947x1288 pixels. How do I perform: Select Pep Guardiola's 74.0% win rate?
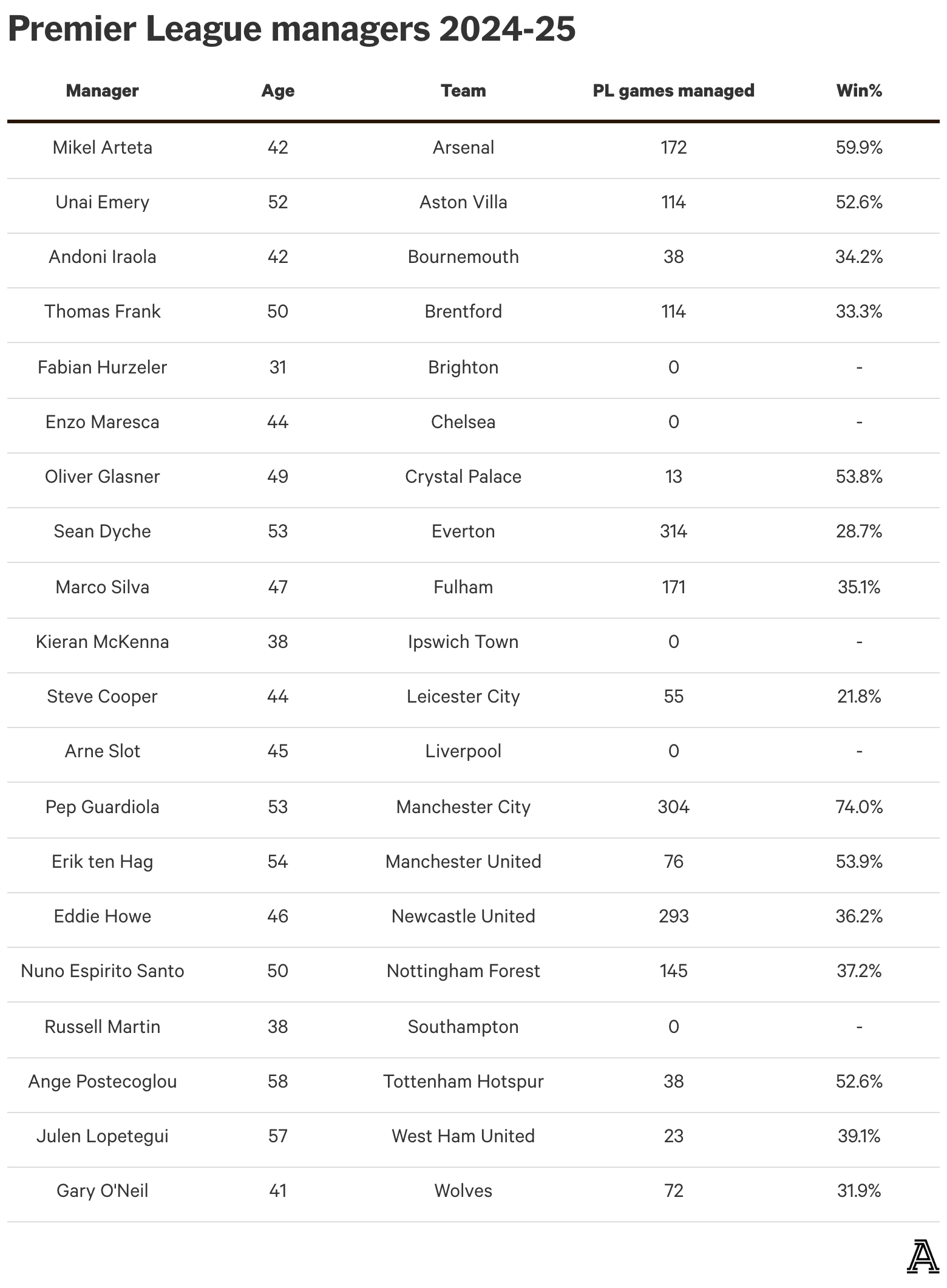pos(858,807)
